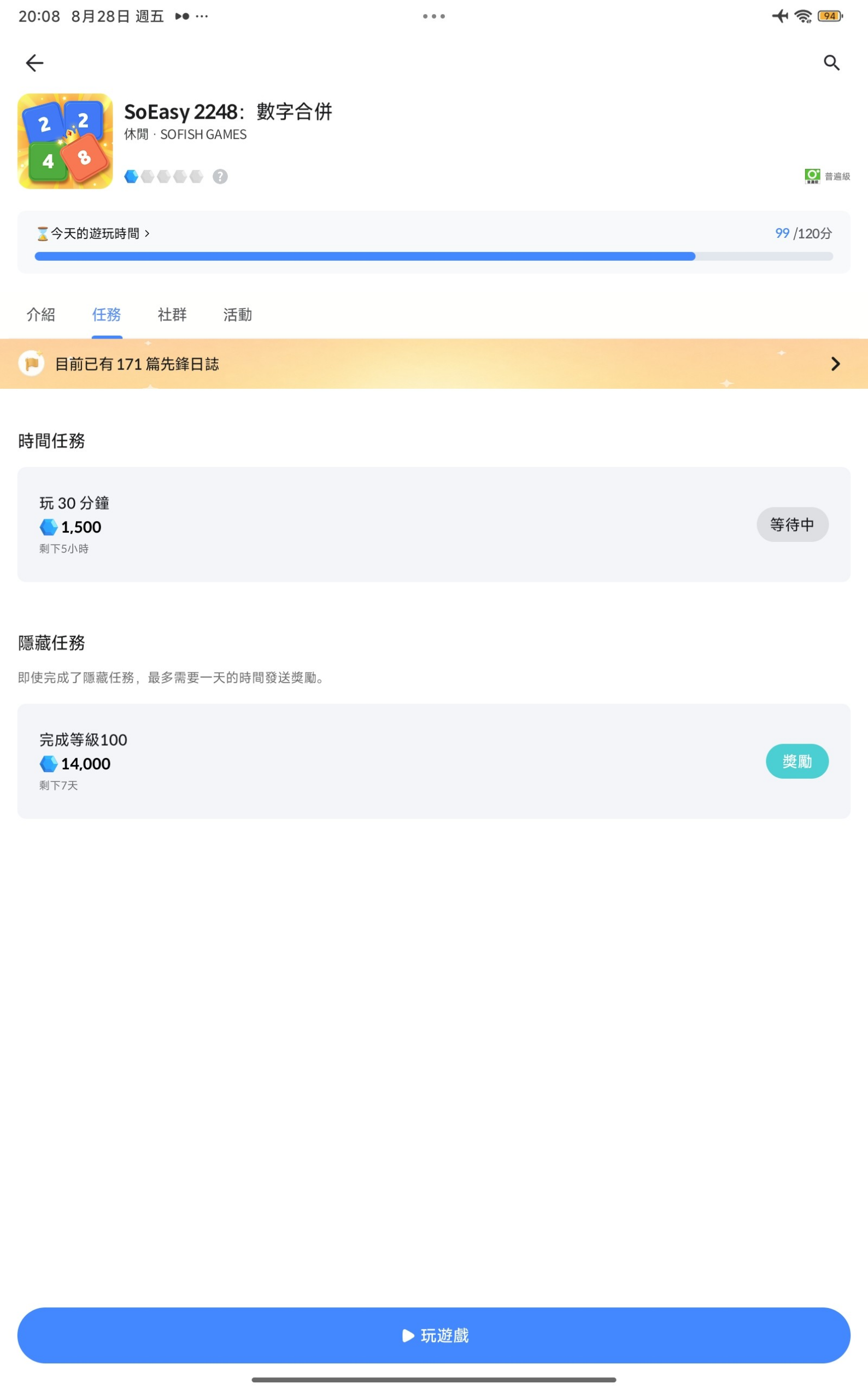Tap the SoEasy 2248 app icon
868x1390 pixels.
point(66,141)
